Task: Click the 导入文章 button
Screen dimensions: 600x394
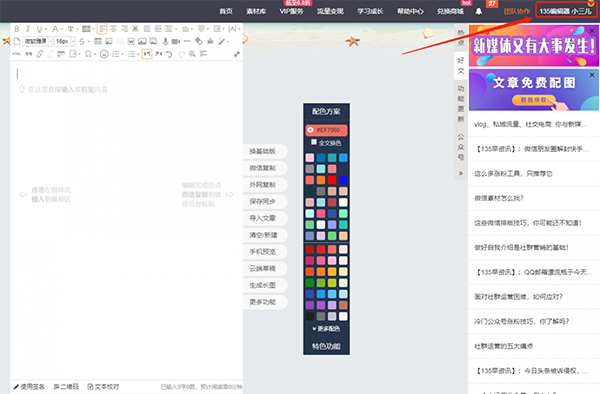Action: 265,218
